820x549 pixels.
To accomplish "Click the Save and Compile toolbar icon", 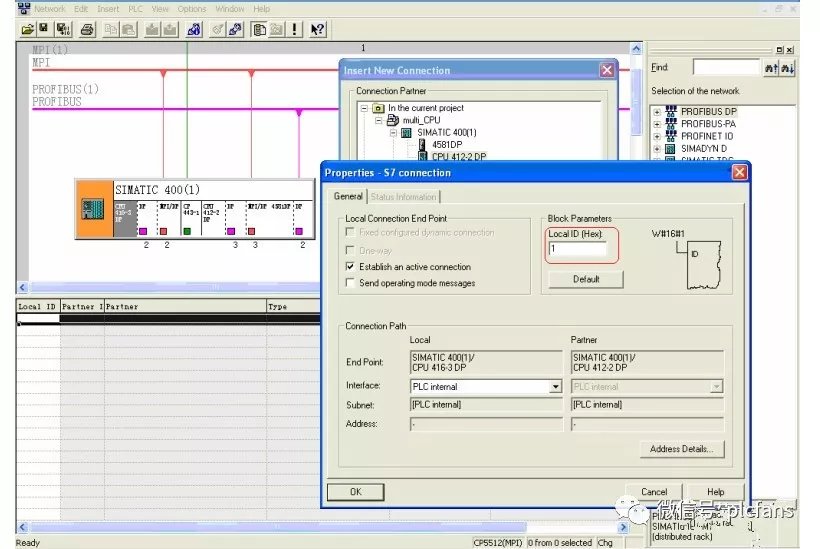I will point(62,29).
